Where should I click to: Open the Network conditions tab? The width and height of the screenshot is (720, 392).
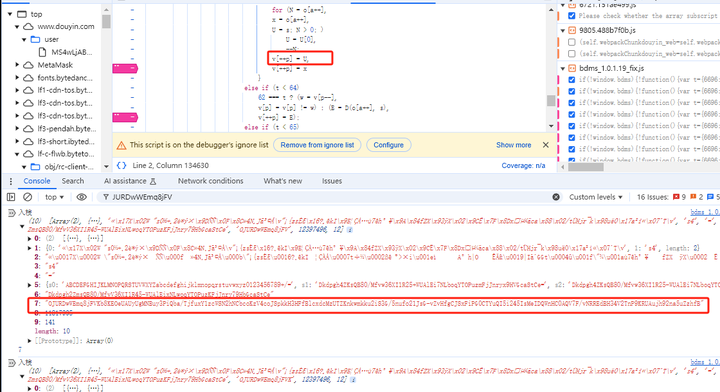tap(210, 181)
